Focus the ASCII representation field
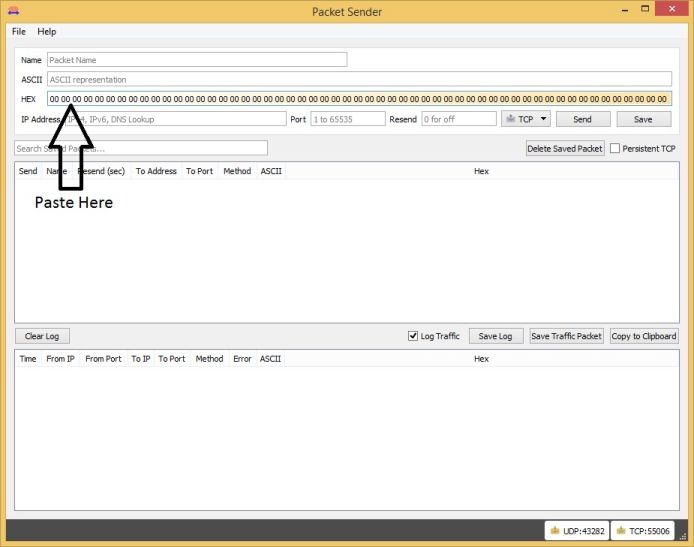694x547 pixels. 359,79
